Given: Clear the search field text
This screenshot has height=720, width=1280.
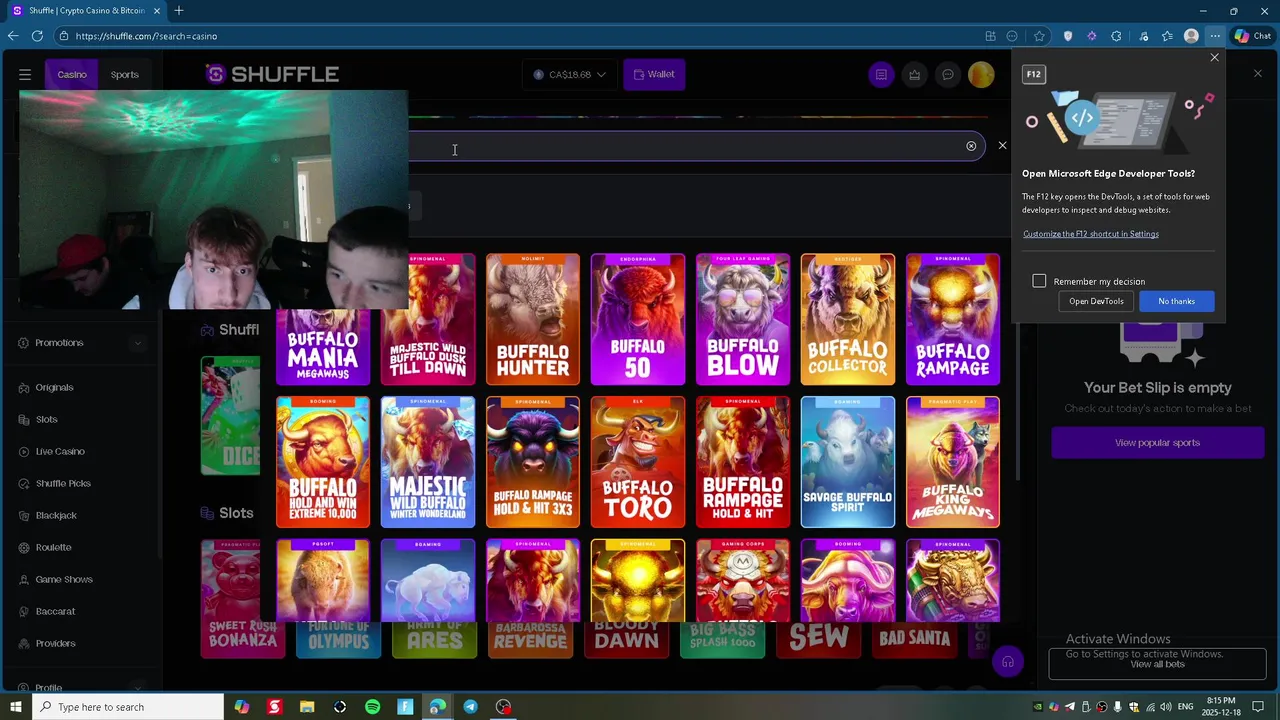Looking at the screenshot, I should tap(971, 146).
